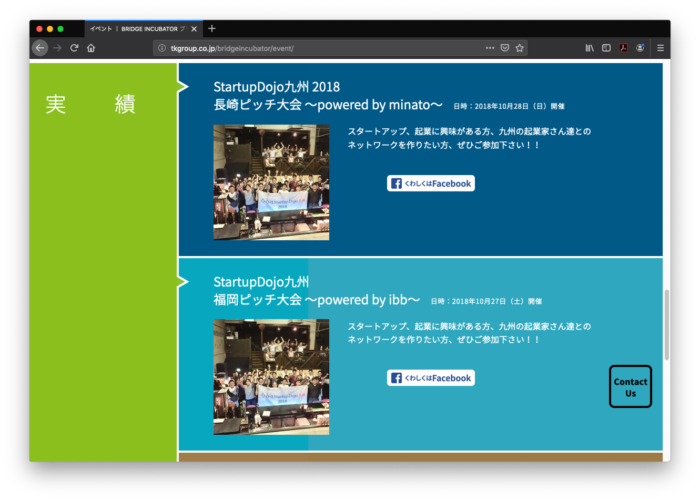Toggle the sidebar view icon

pyautogui.click(x=606, y=48)
